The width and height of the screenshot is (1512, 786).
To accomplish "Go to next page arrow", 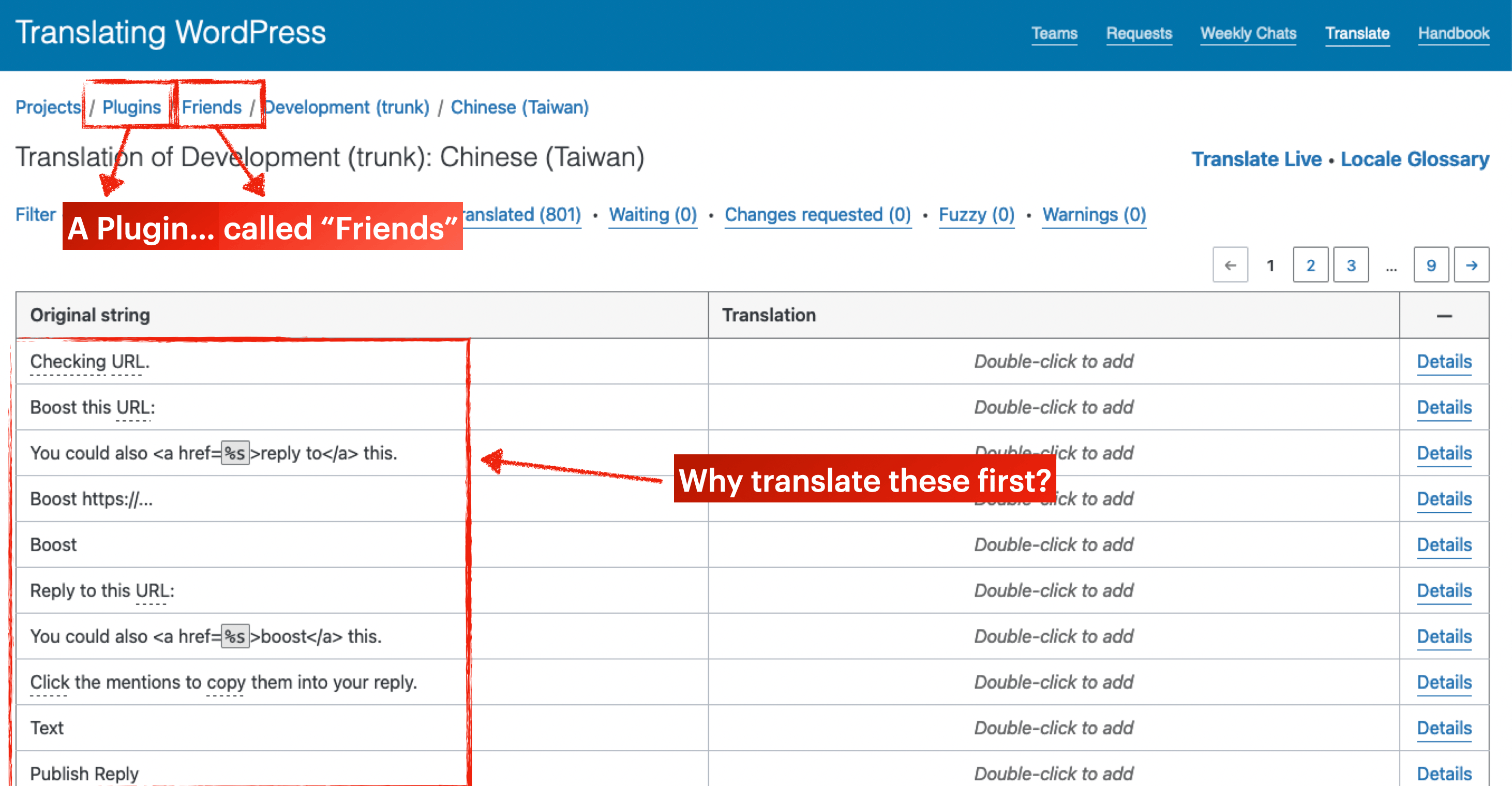I will click(1471, 265).
